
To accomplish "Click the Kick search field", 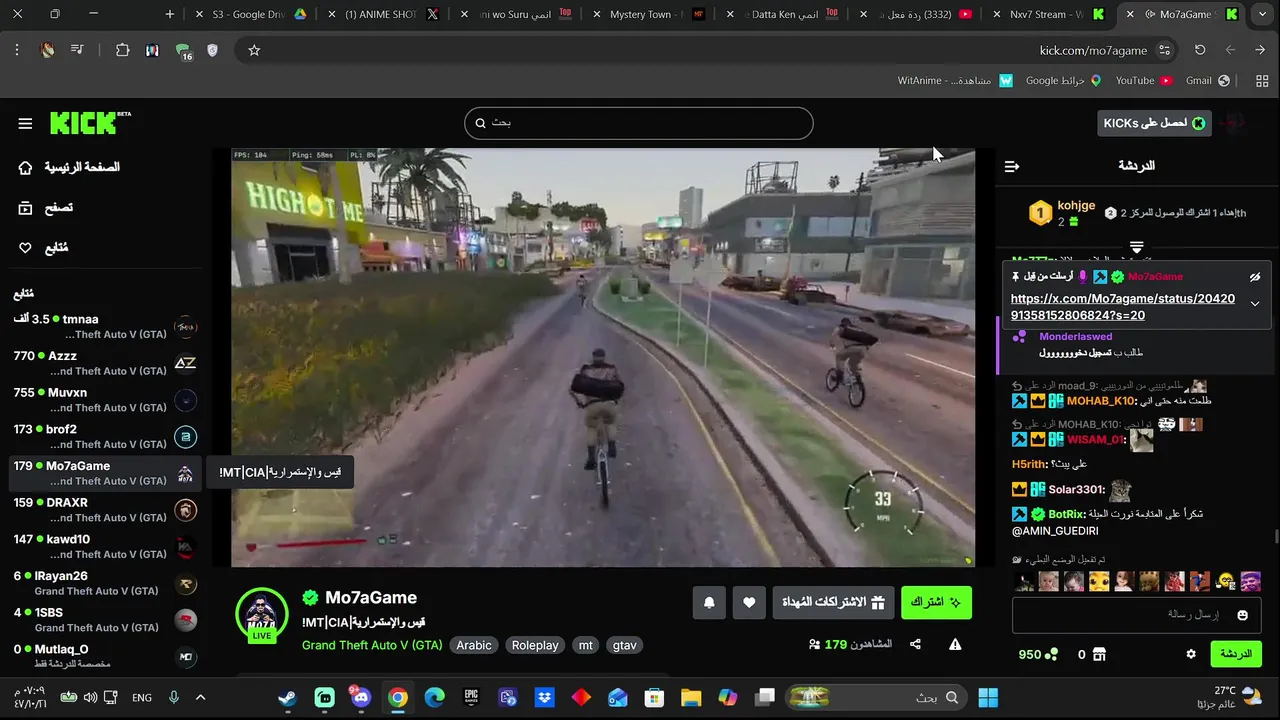I will point(638,123).
